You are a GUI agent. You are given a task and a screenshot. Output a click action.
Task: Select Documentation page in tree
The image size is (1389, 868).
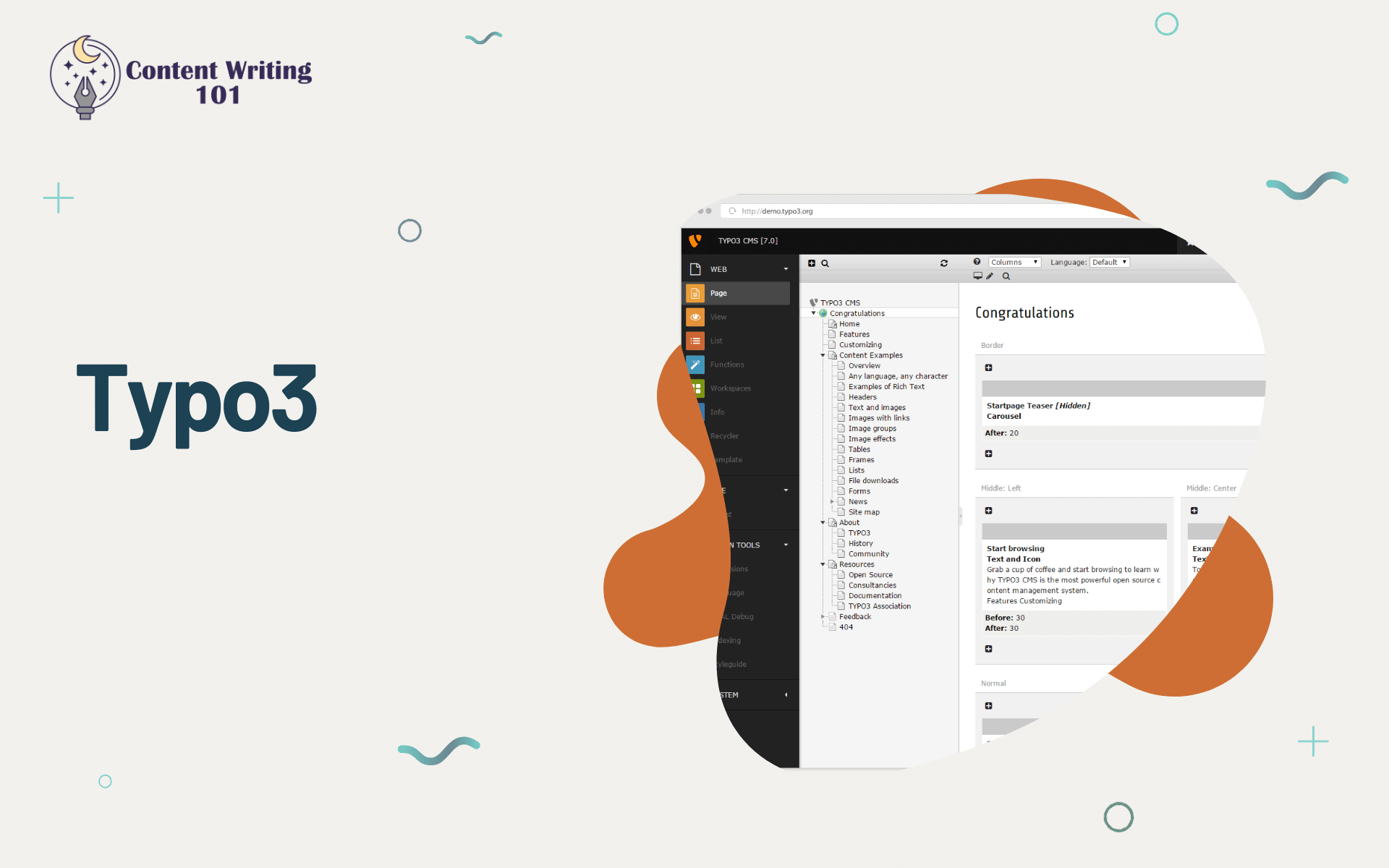point(875,596)
